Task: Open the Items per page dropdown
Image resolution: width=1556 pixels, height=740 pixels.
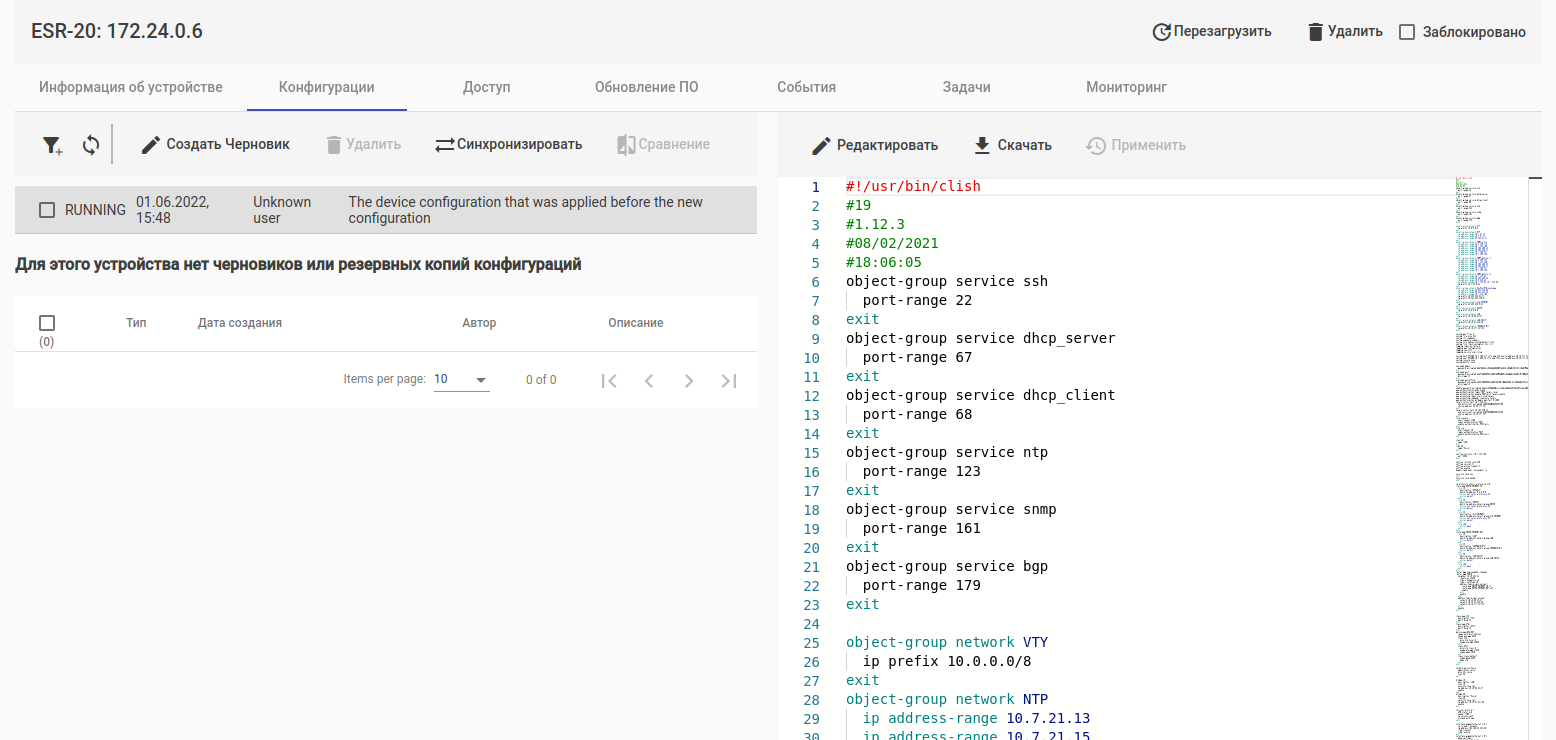Action: (461, 380)
